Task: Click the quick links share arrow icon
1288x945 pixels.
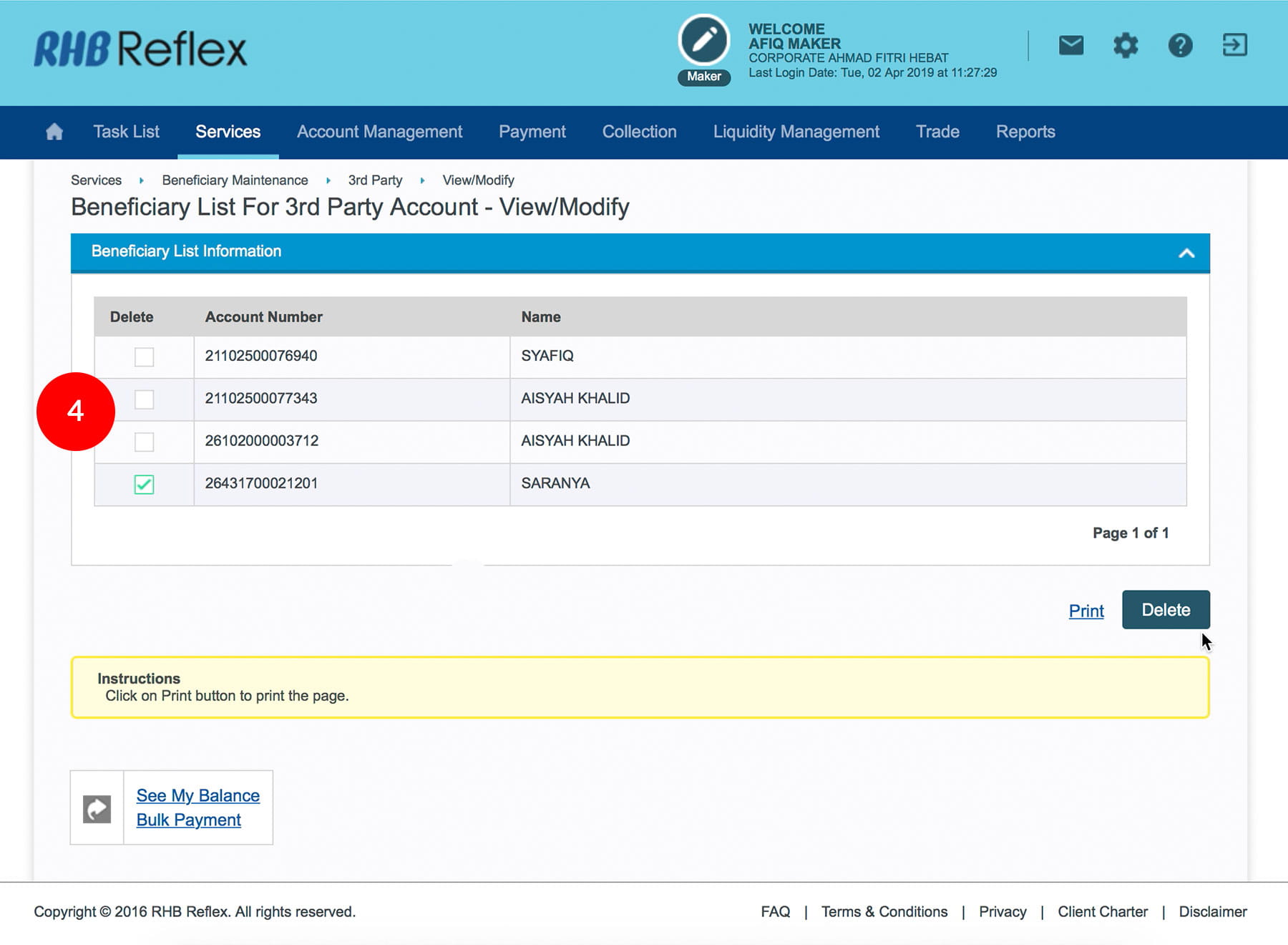Action: point(97,809)
